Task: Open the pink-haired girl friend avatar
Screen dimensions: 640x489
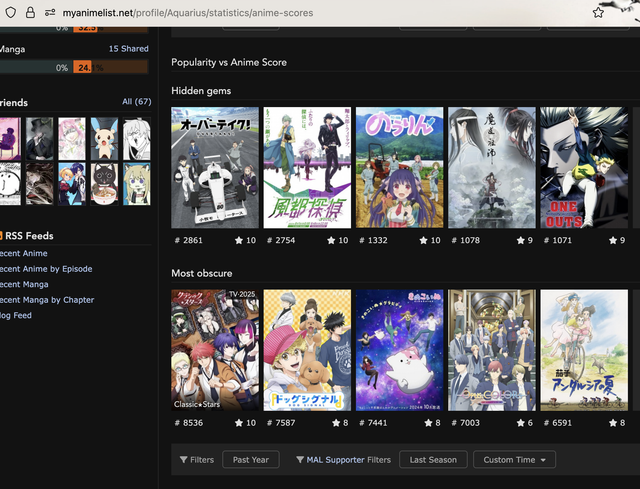Action: coord(72,138)
